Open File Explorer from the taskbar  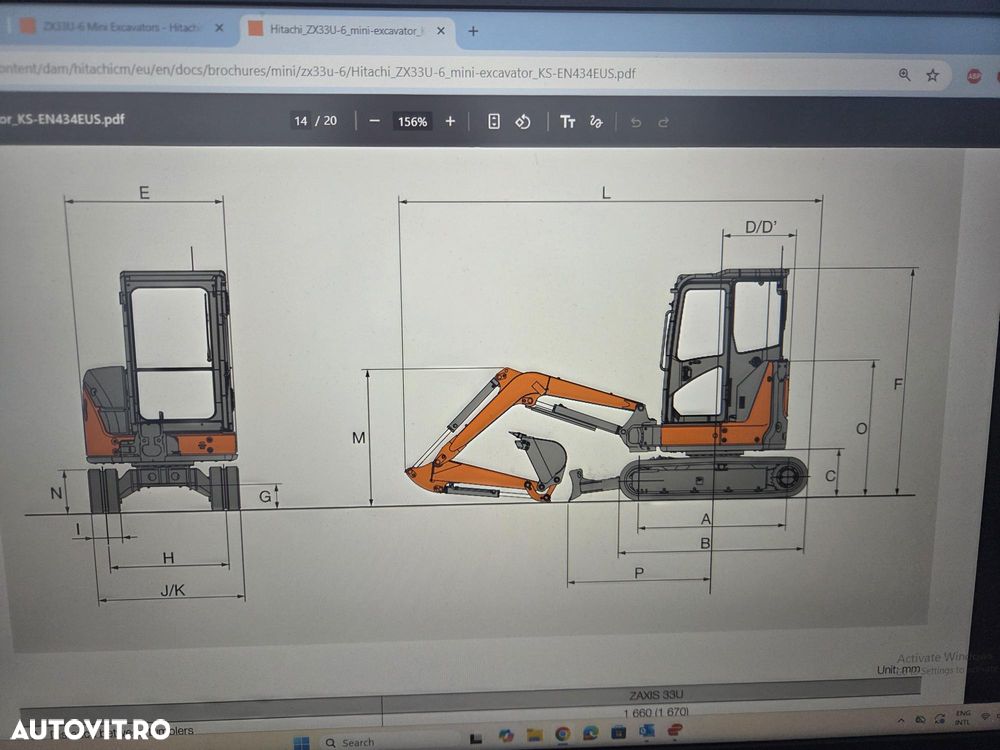(x=534, y=735)
